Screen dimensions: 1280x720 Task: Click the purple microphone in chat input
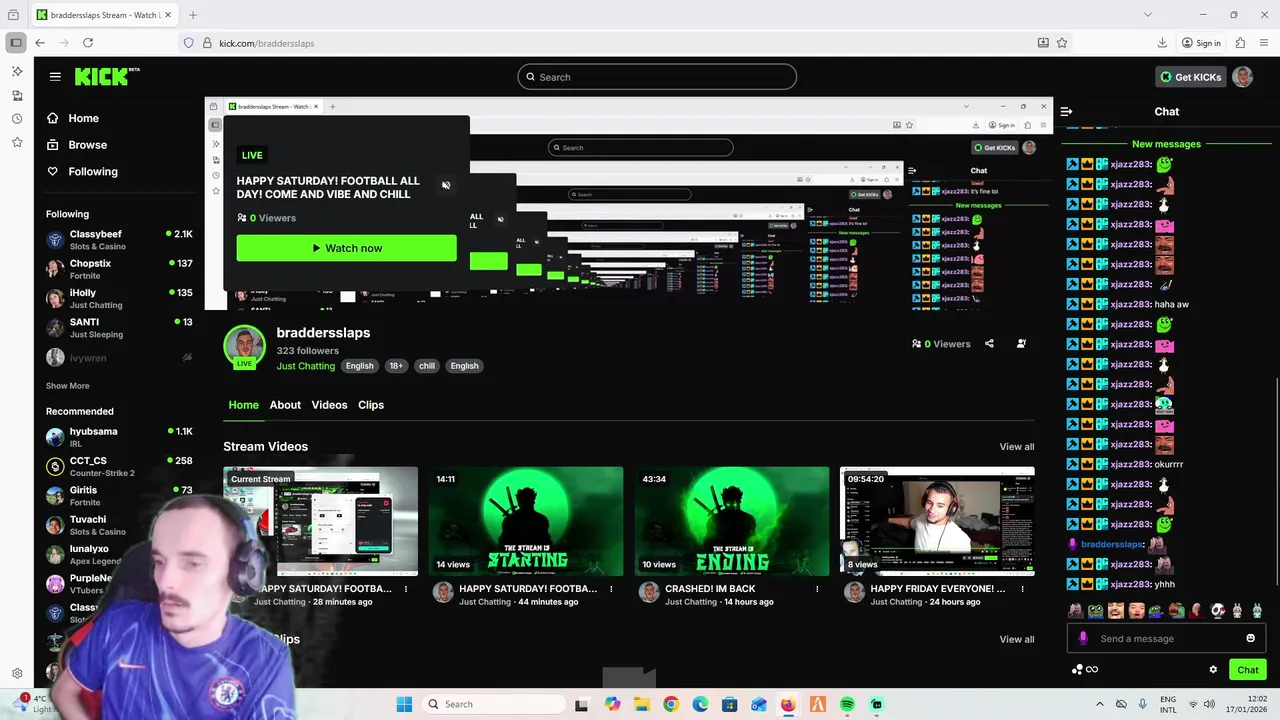tap(1083, 639)
